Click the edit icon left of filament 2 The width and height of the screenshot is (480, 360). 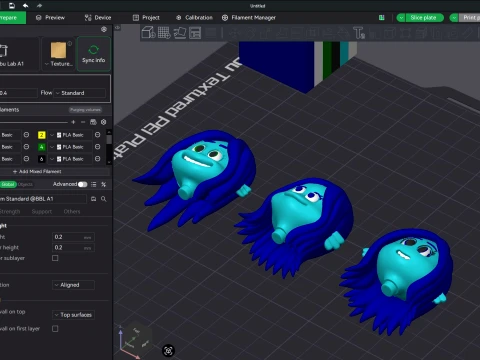click(26, 135)
